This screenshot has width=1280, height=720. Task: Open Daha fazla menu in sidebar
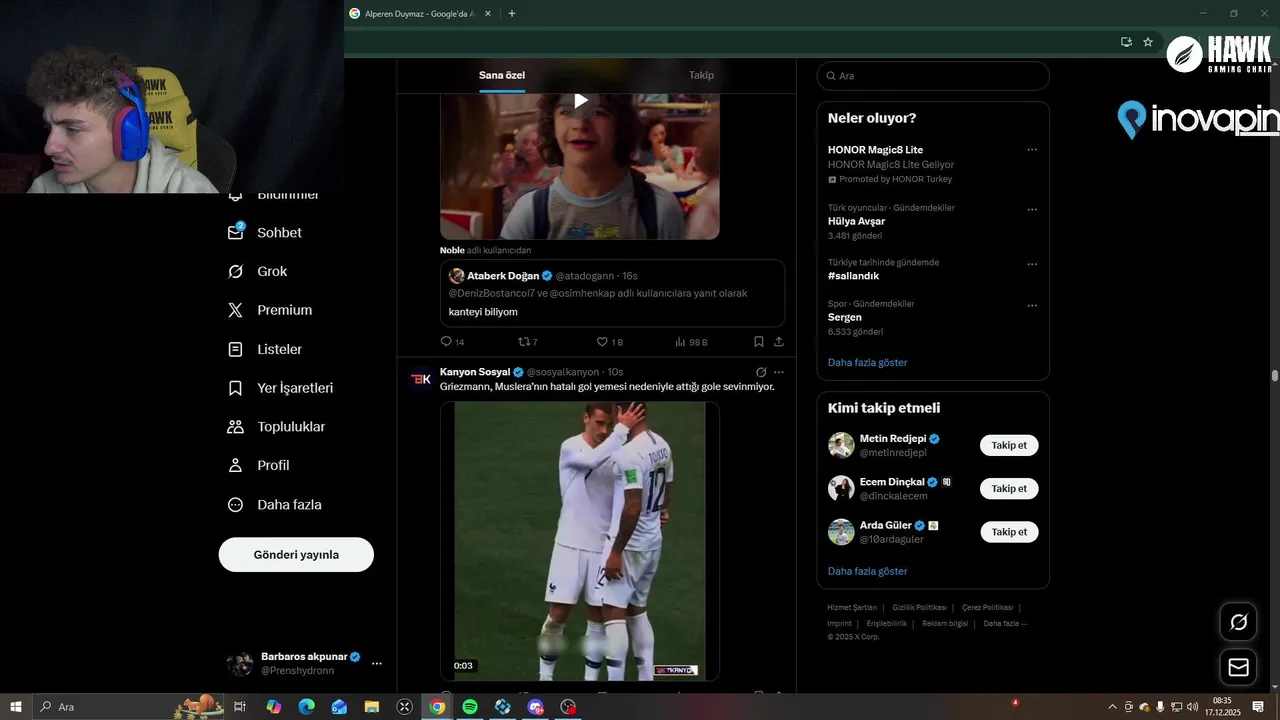tap(275, 505)
